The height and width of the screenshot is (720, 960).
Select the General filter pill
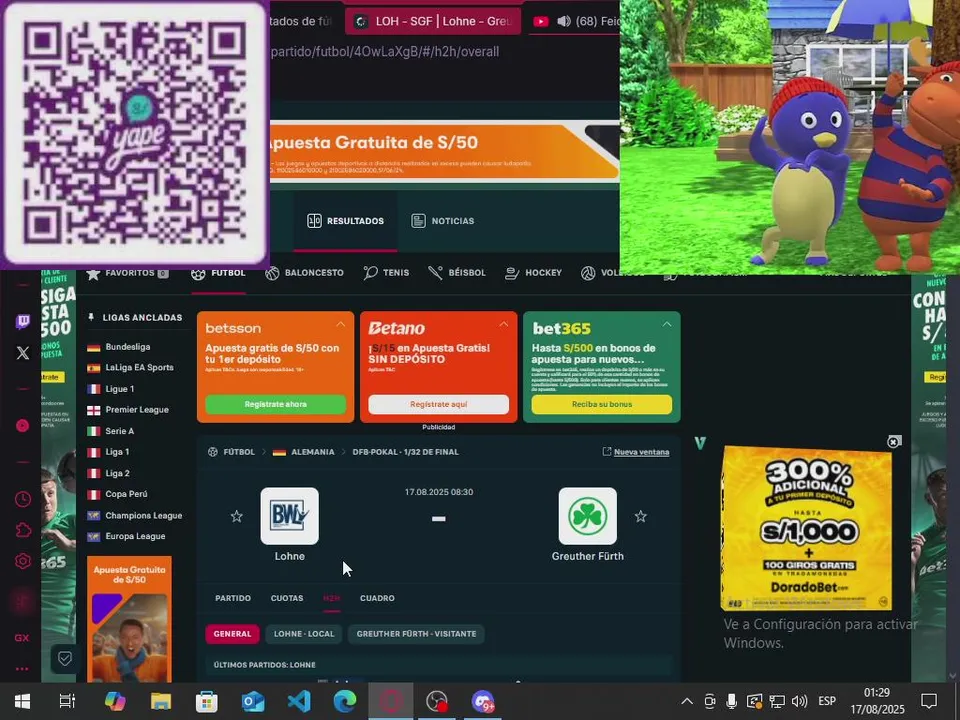232,634
